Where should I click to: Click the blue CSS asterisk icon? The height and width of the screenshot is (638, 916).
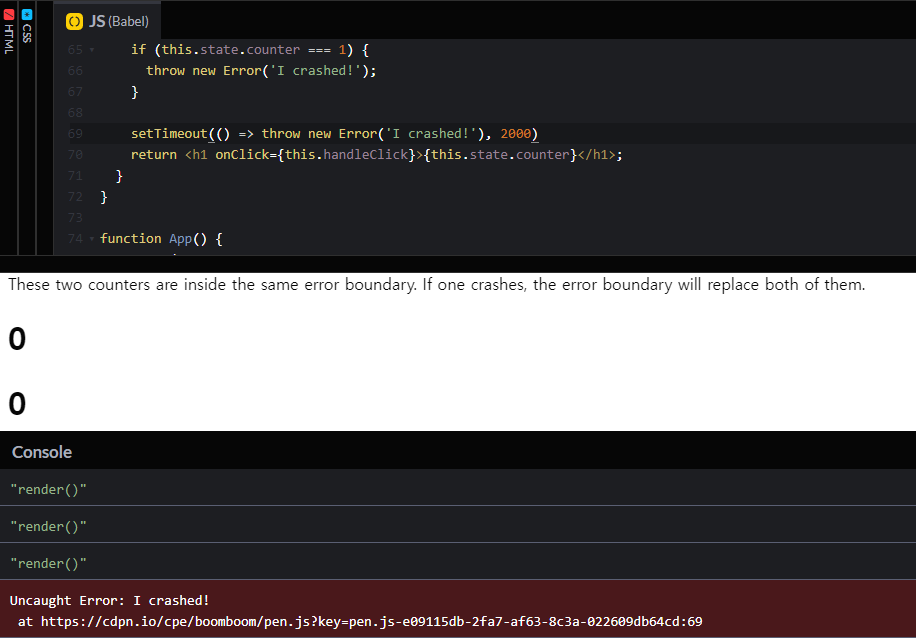[27, 15]
